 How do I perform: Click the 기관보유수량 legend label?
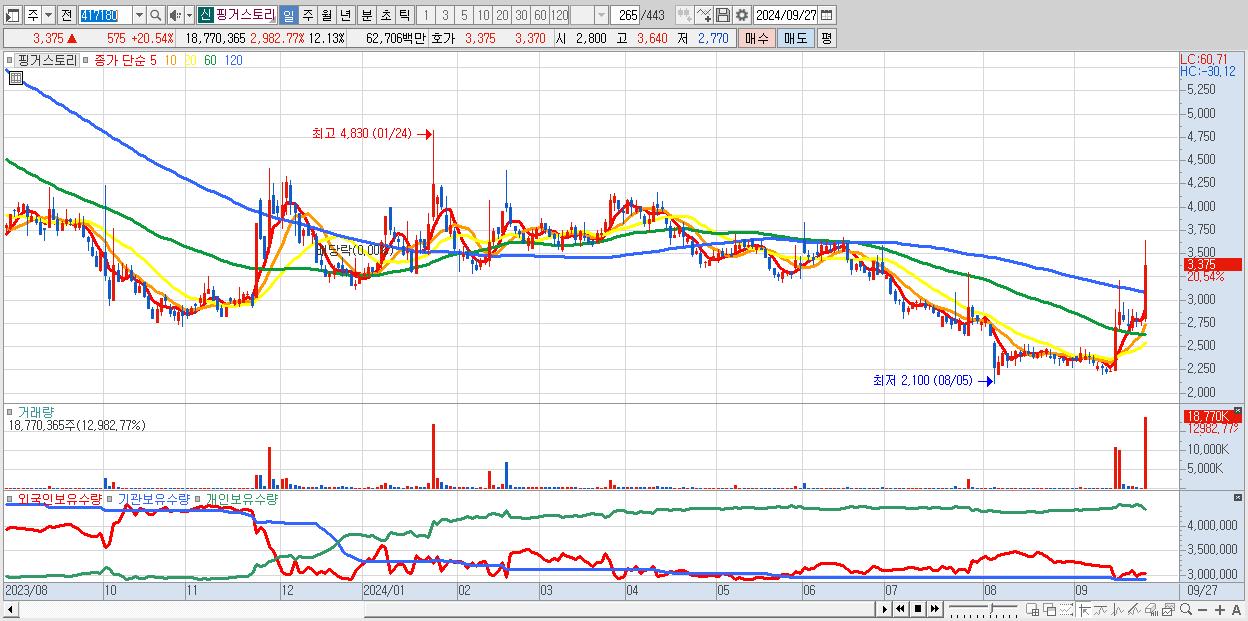click(155, 498)
